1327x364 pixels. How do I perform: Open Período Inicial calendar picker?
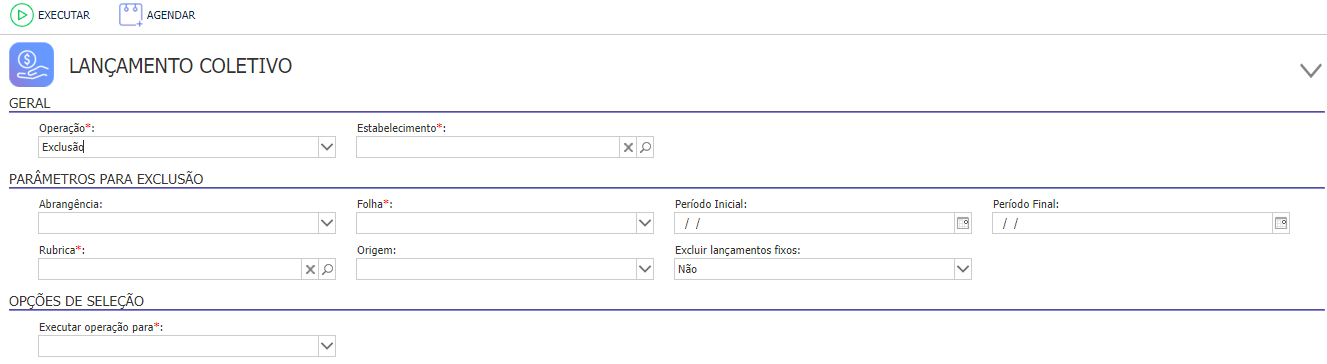[x=963, y=223]
